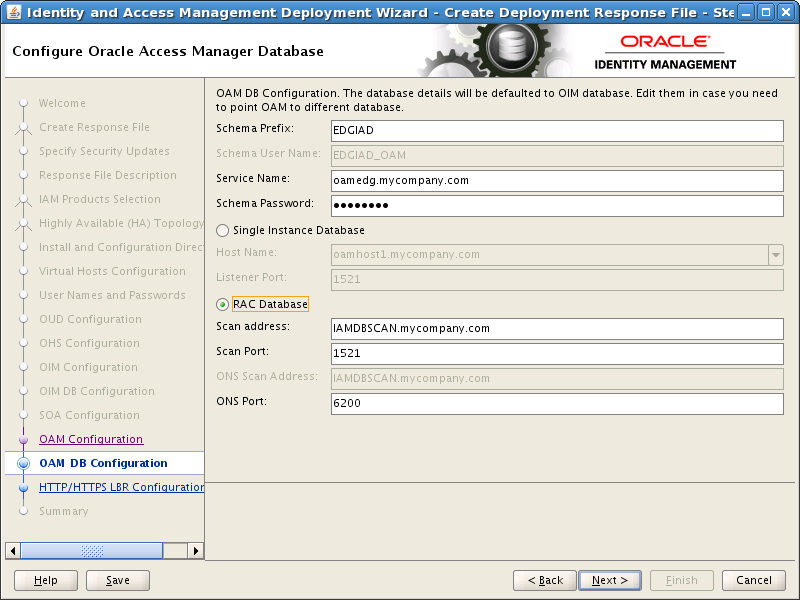This screenshot has width=800, height=600.
Task: Click the step bullet icon beside OAM DB Configuration
Action: point(23,463)
